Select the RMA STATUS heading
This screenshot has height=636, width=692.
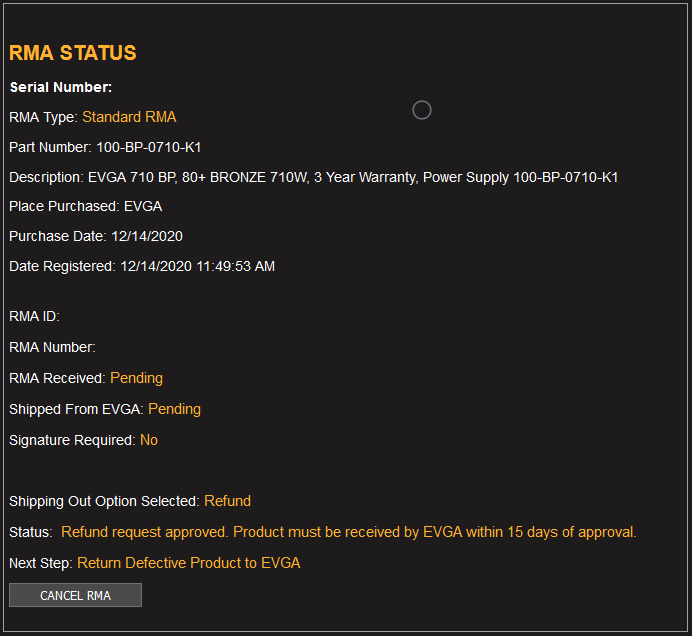click(x=73, y=53)
